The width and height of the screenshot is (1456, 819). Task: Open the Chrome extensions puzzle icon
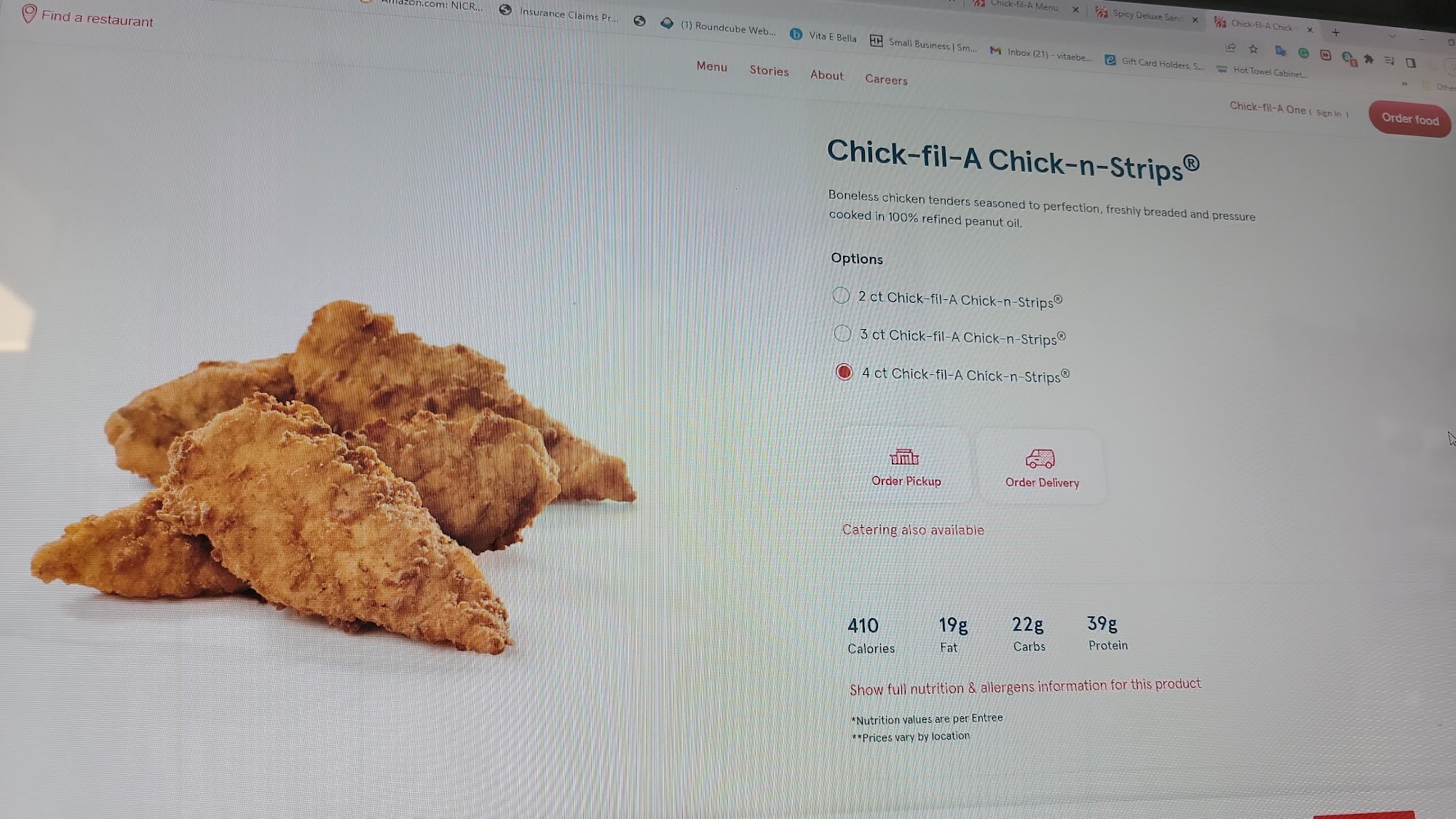[1369, 59]
